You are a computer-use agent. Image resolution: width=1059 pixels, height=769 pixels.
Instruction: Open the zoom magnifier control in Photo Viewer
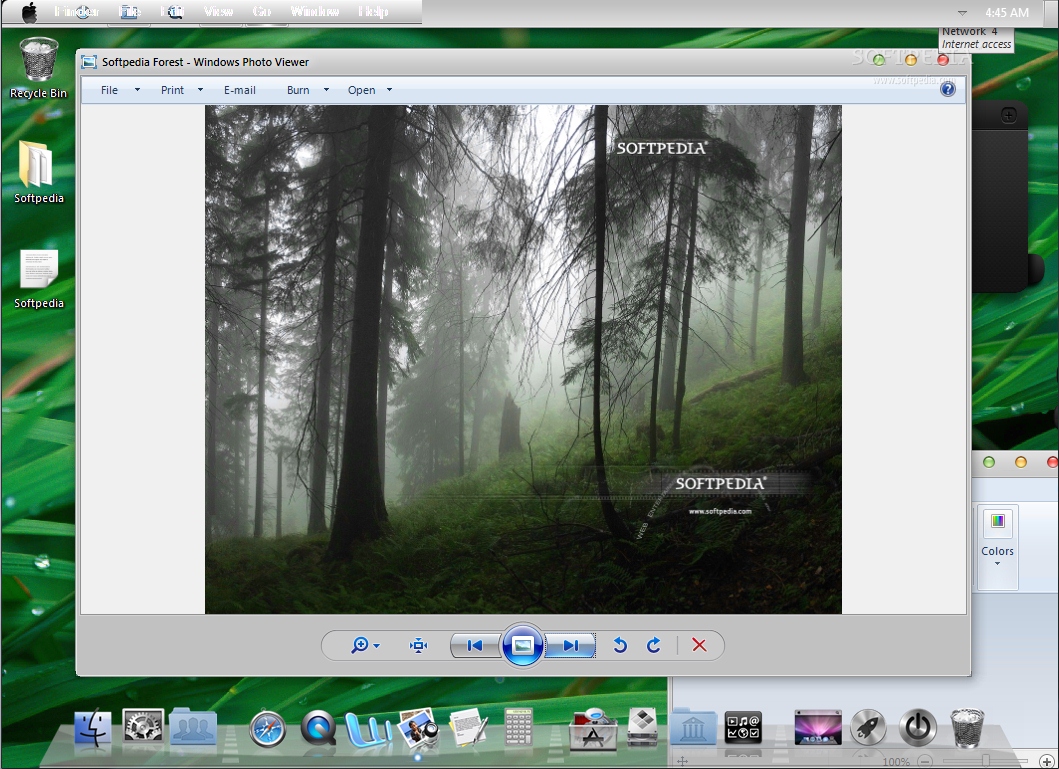coord(365,645)
